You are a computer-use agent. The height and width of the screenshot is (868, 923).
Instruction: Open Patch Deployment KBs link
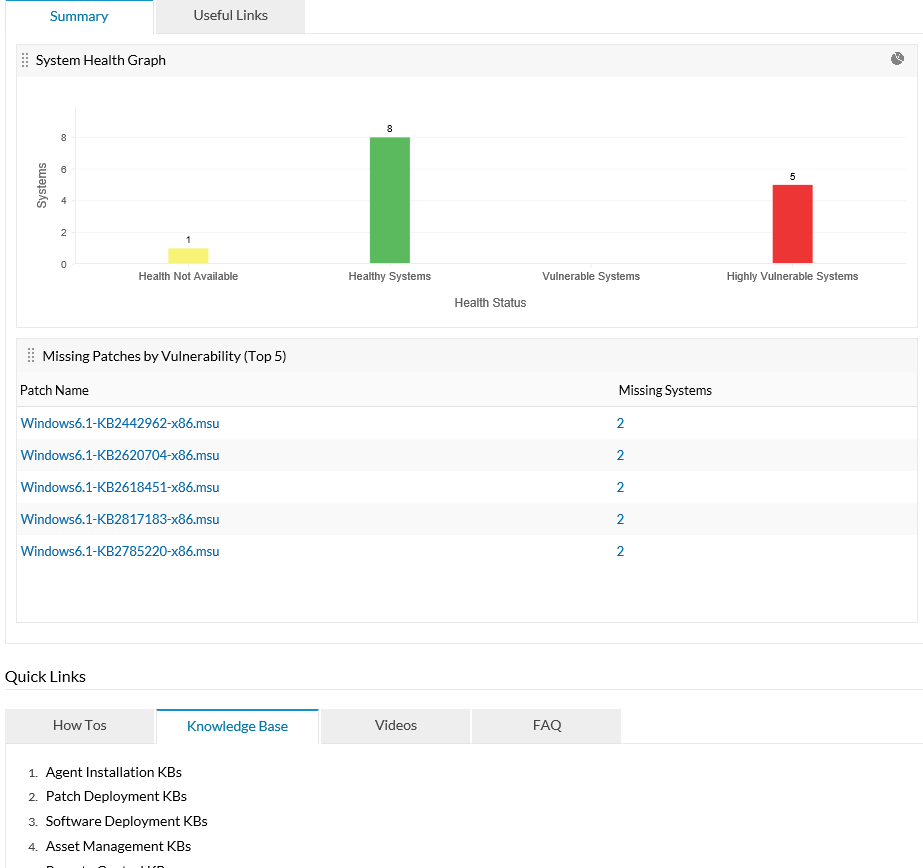[116, 796]
